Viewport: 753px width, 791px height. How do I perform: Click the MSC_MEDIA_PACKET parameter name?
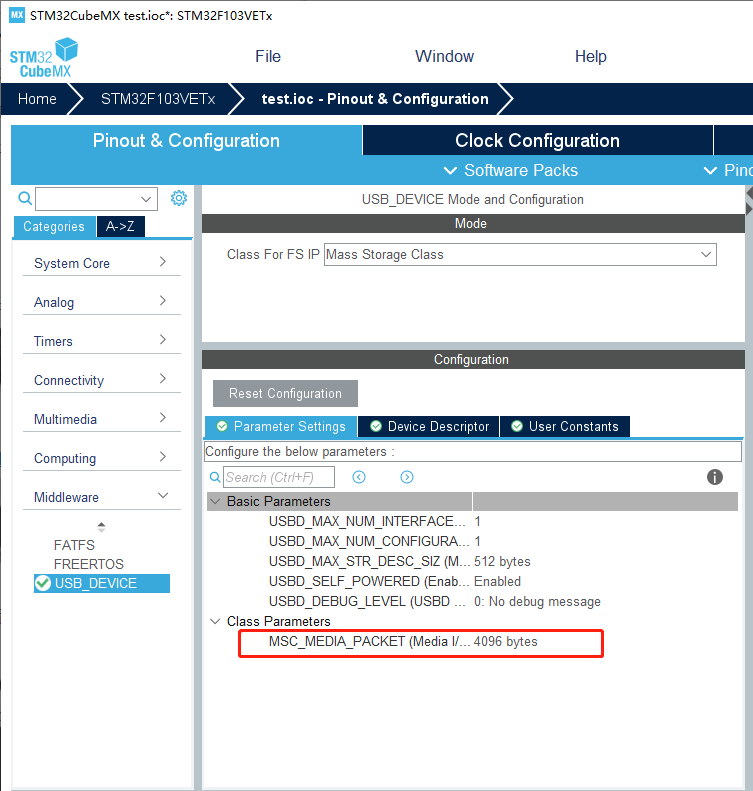369,641
